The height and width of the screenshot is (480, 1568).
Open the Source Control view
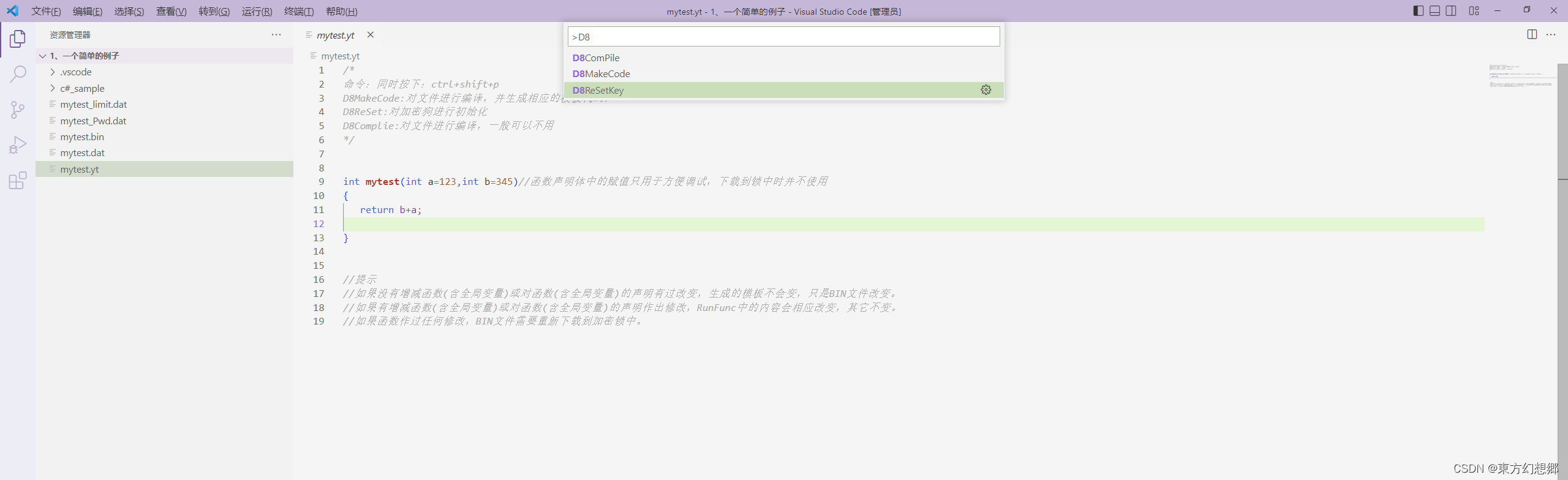[x=18, y=110]
